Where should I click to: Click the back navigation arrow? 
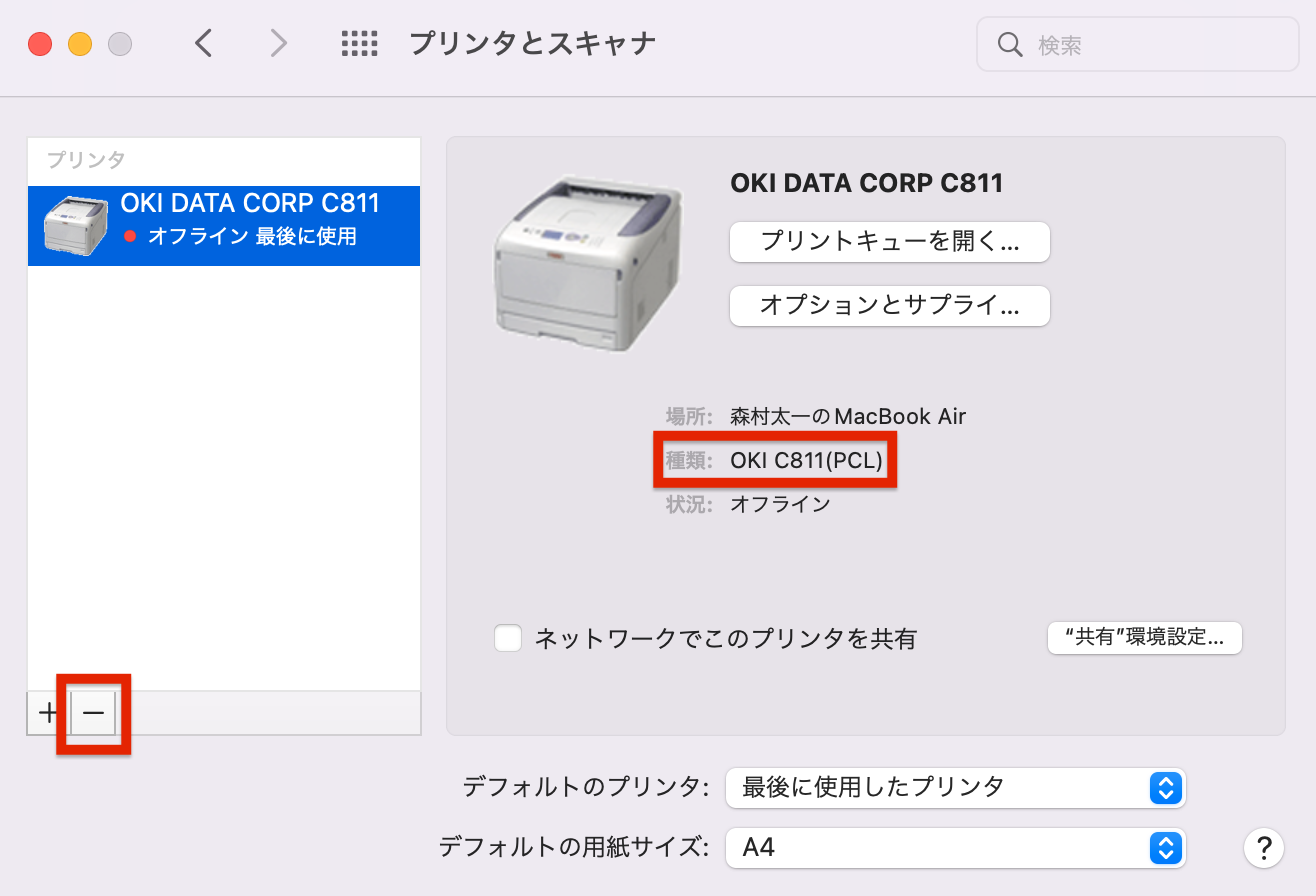[x=204, y=43]
